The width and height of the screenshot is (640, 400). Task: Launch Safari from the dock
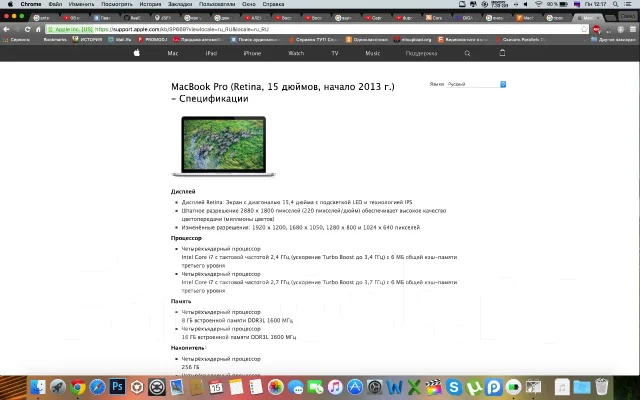(98, 387)
